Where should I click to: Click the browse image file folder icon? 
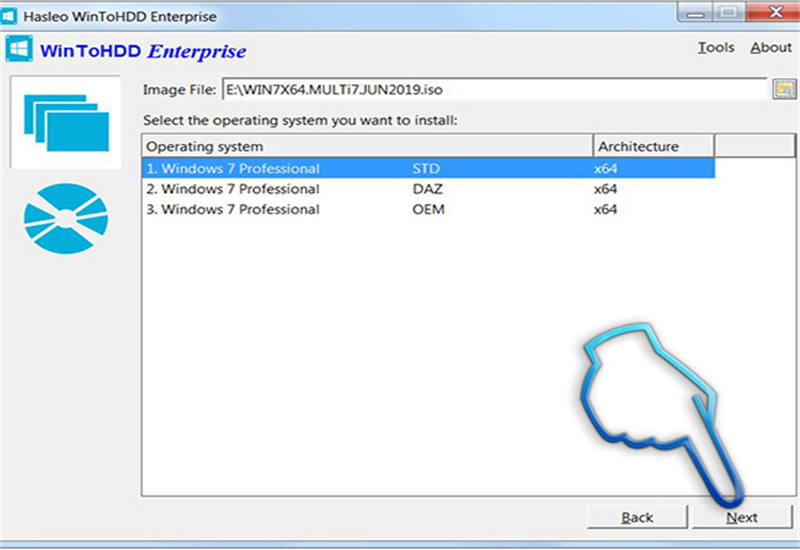point(784,89)
